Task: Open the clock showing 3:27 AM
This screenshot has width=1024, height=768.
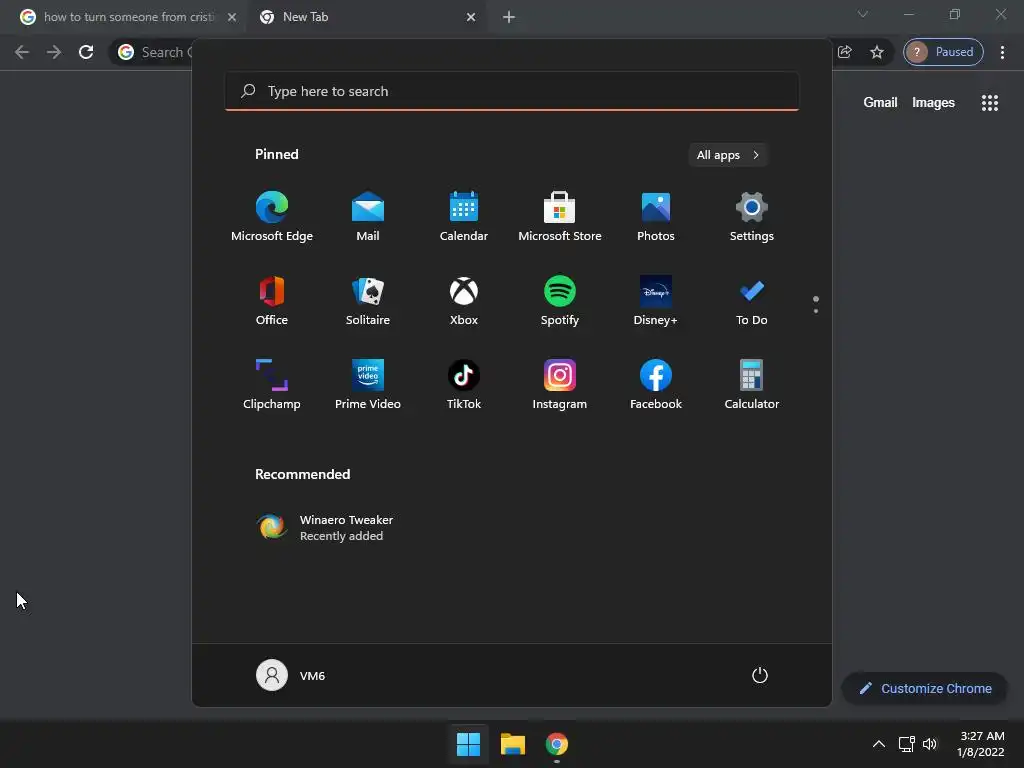Action: click(x=980, y=744)
